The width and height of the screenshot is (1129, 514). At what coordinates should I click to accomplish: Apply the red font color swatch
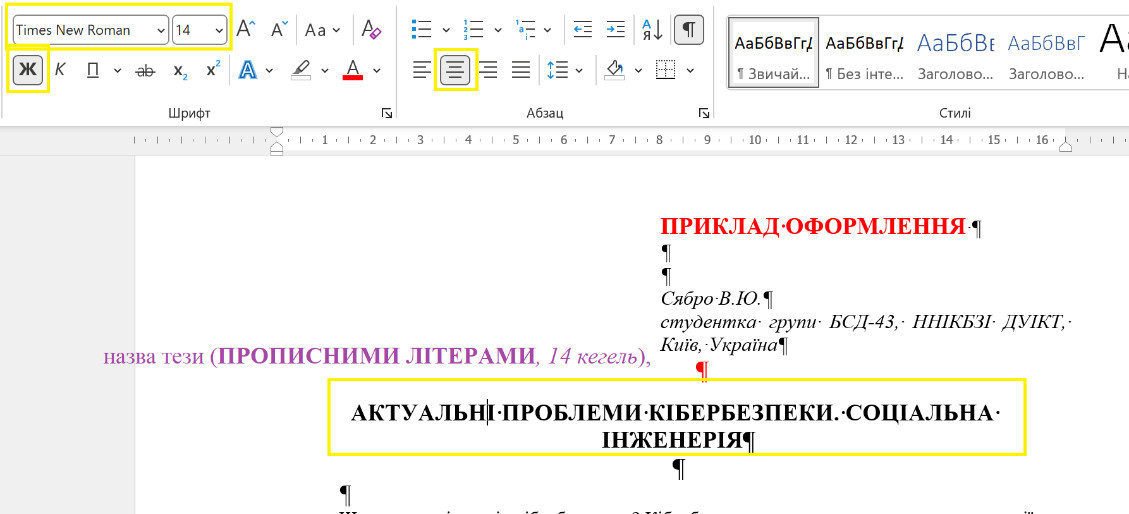pos(352,71)
